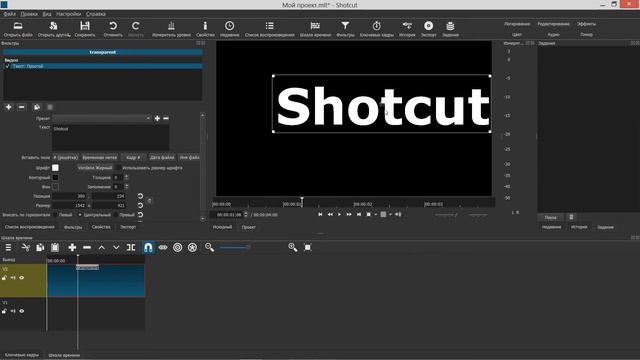Open the Правка menu
The image size is (640, 360).
(x=29, y=14)
